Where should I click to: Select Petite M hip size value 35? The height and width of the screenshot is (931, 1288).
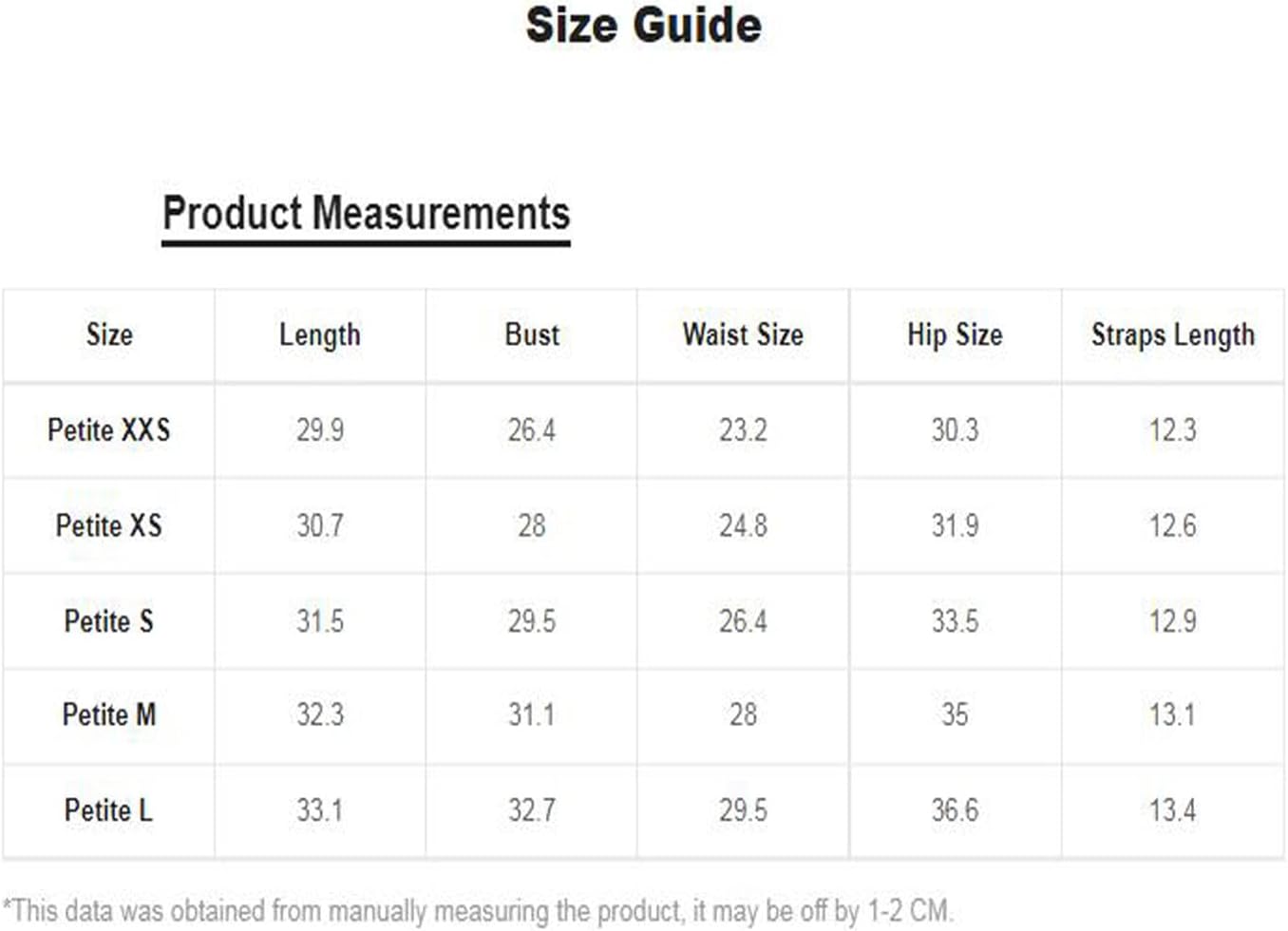coord(955,714)
